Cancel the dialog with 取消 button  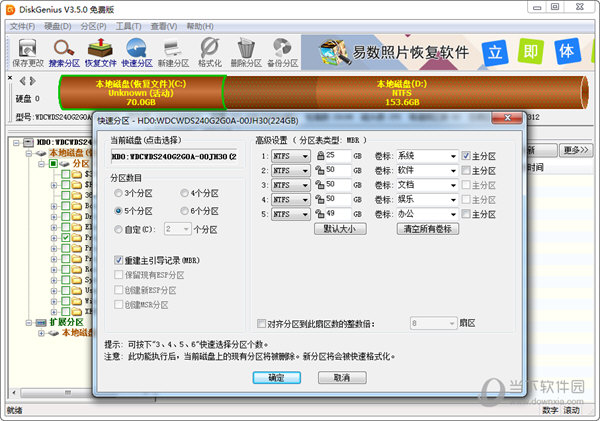tap(342, 378)
